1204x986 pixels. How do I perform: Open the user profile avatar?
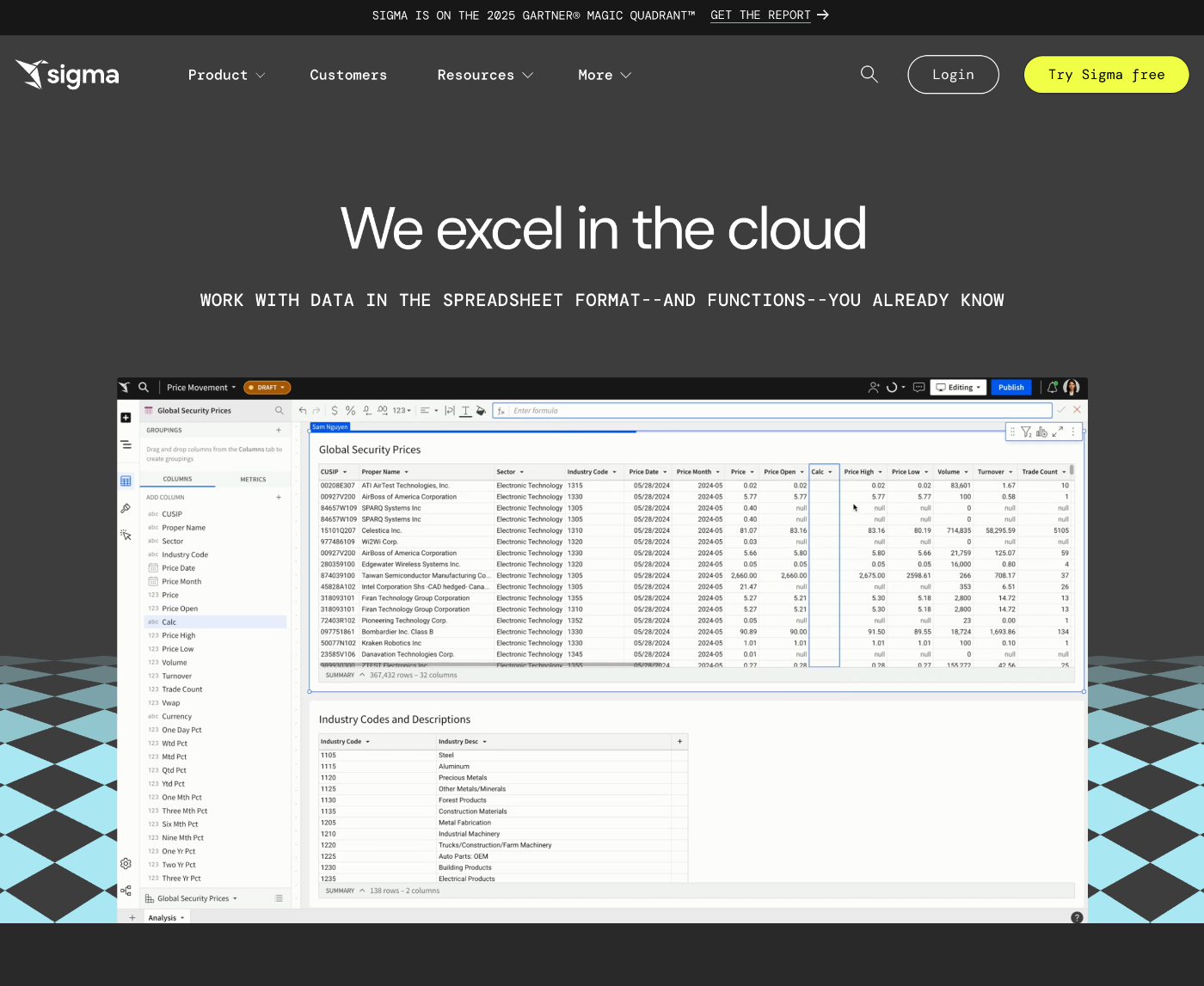(1072, 388)
